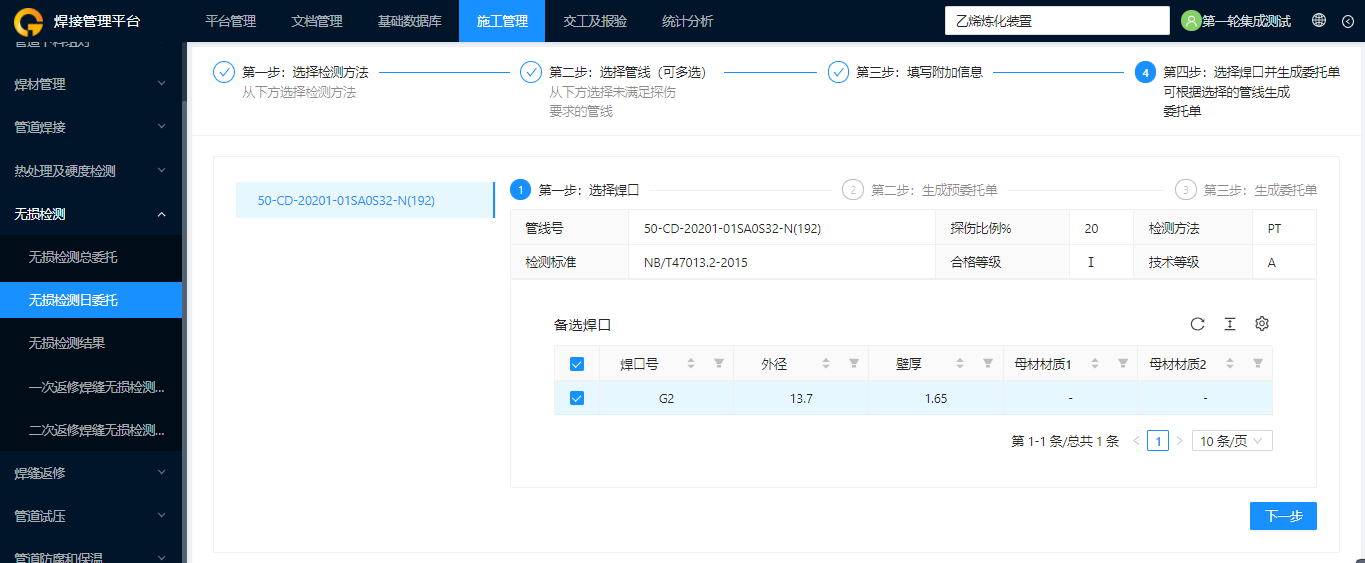Open the 基础数据库 top menu

[x=410, y=21]
